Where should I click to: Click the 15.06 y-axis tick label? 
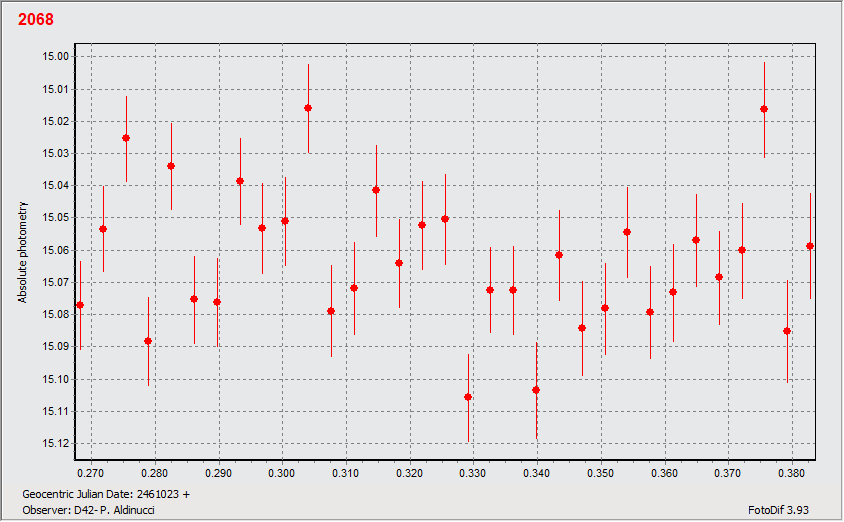click(57, 250)
